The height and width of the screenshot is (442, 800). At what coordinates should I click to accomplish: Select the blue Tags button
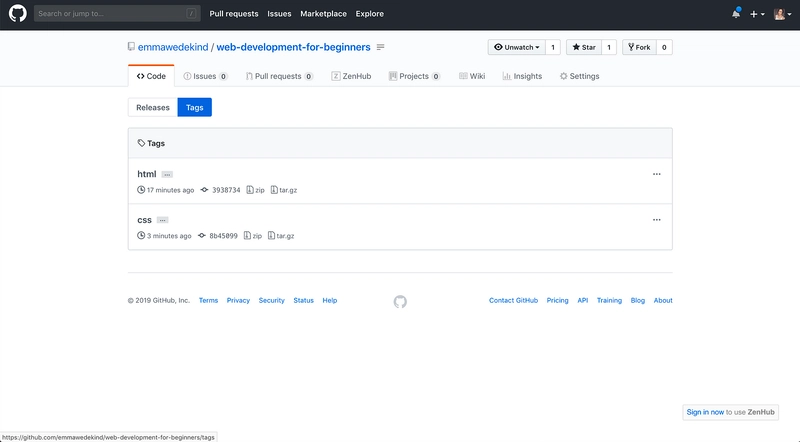coord(194,107)
